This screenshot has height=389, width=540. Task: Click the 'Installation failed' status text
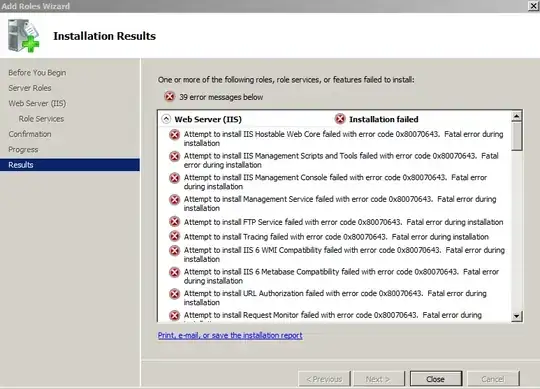pyautogui.click(x=384, y=119)
